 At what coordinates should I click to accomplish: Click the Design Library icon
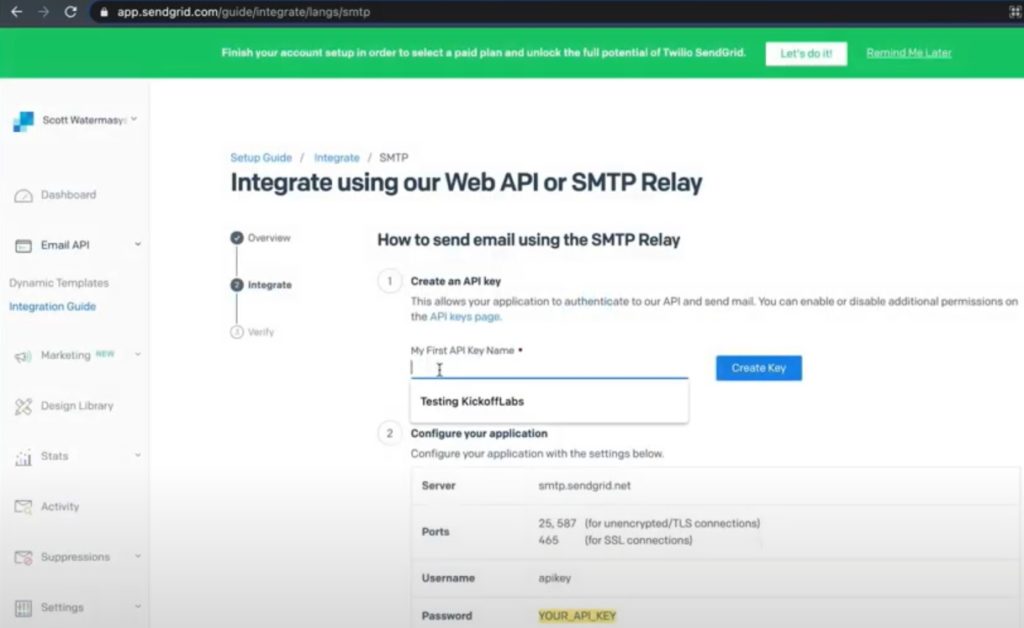24,407
